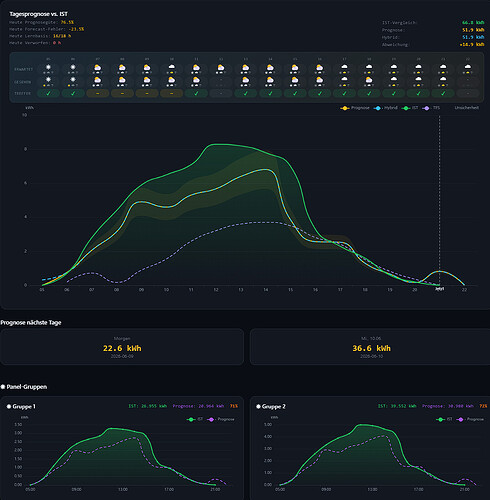Click the Tagesprognose vs. IST heading

click(x=38, y=14)
